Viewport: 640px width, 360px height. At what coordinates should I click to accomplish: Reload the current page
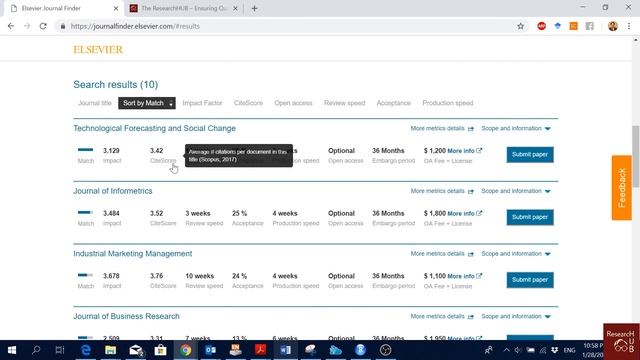click(43, 26)
